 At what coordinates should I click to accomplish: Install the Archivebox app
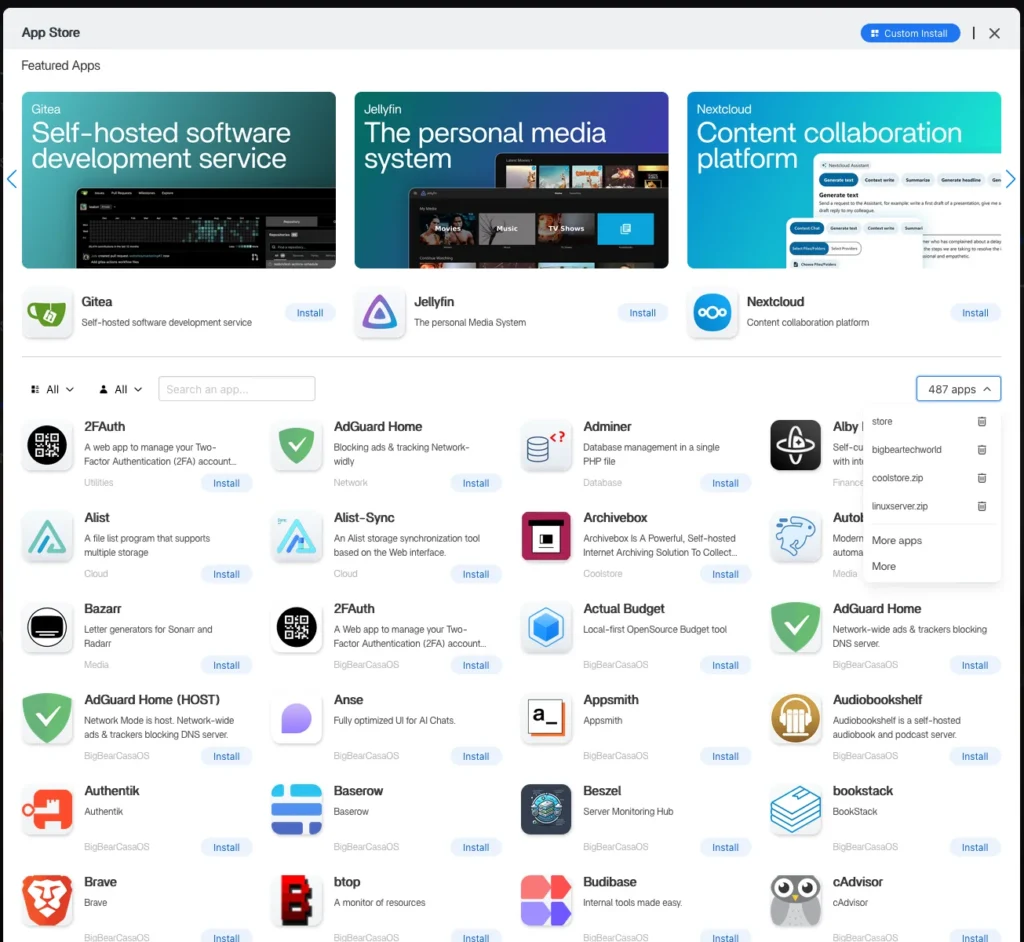click(725, 574)
